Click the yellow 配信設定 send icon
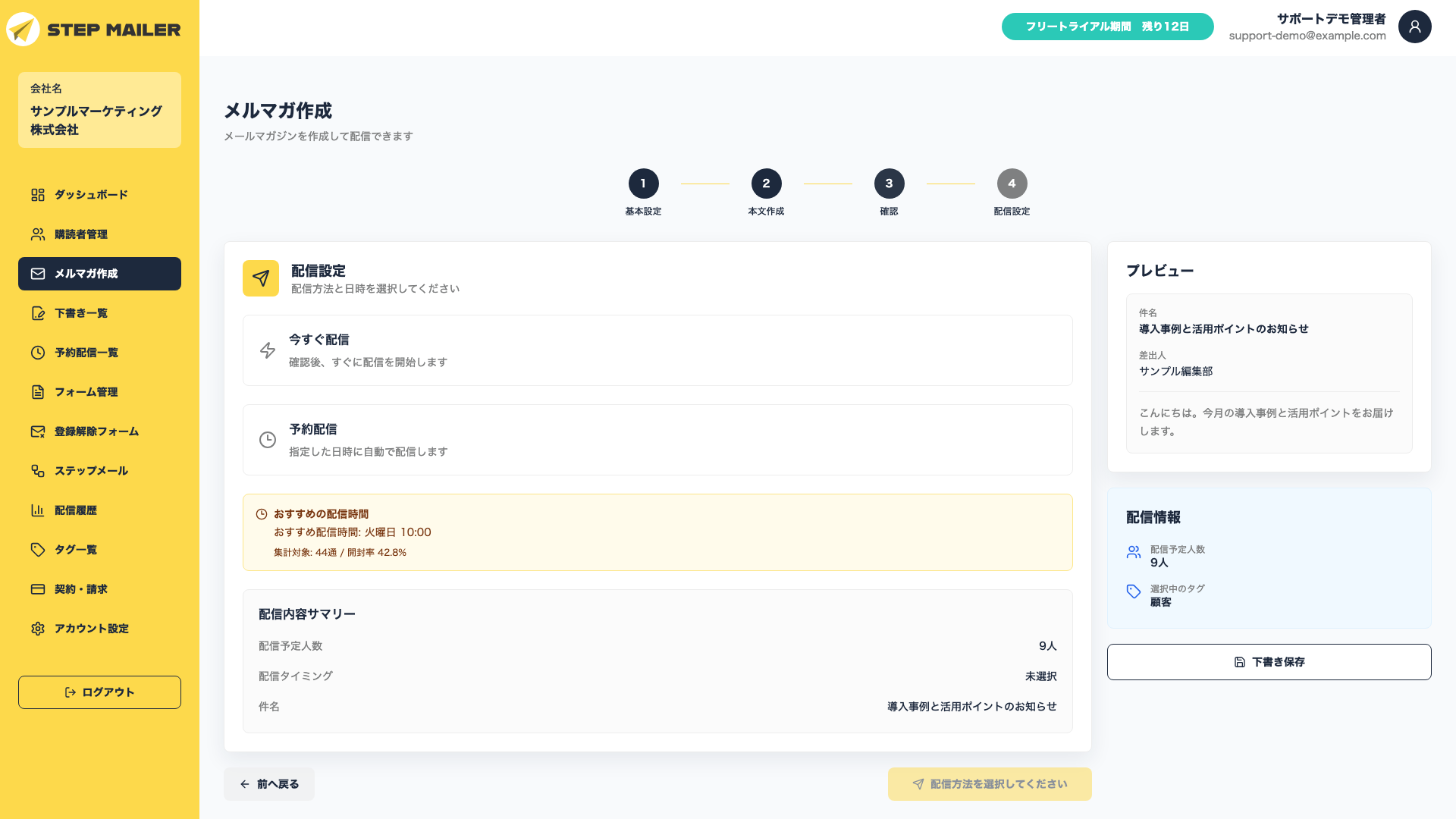Viewport: 1456px width, 819px height. click(x=261, y=278)
